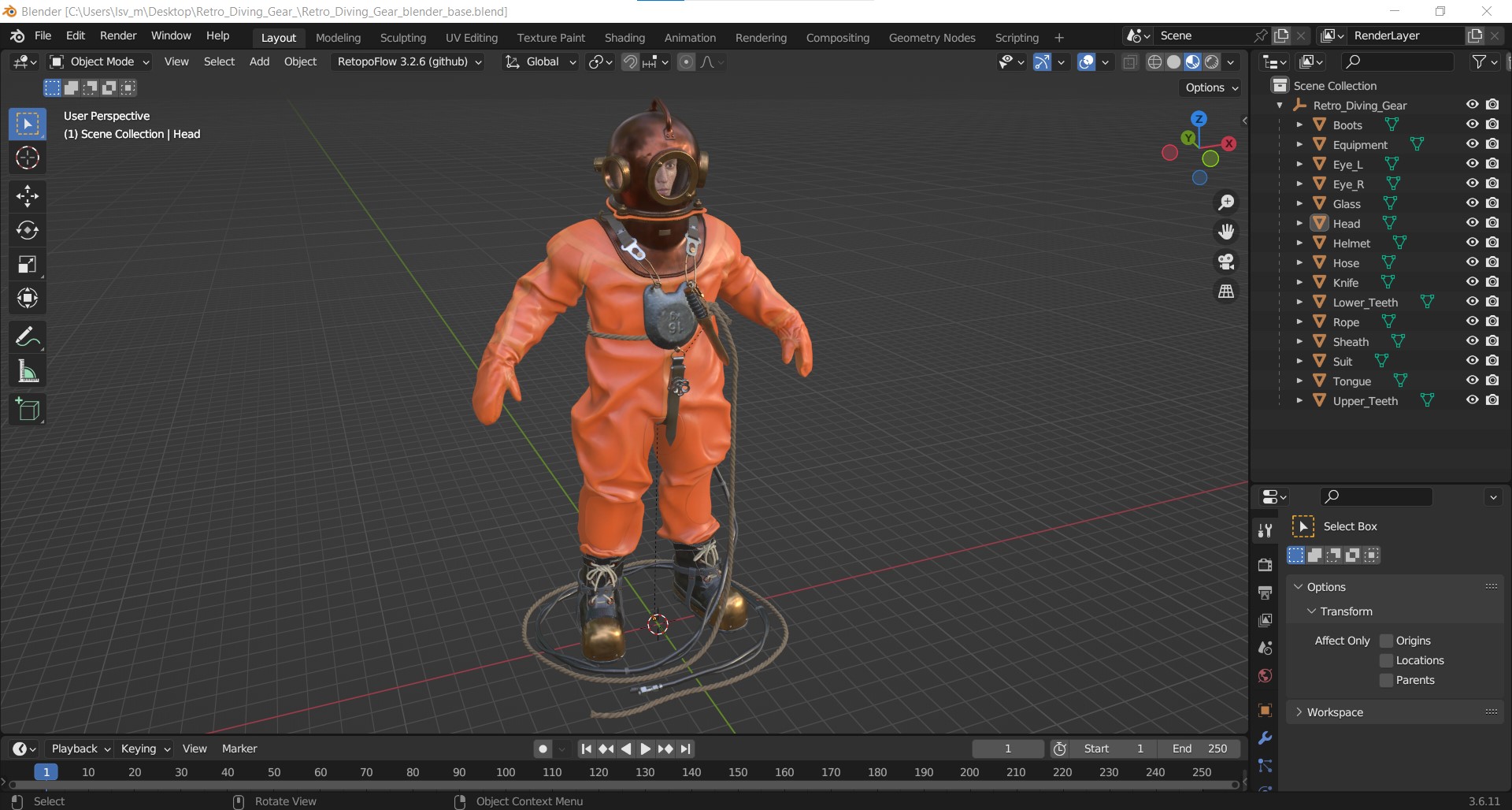Activate the Scale tool
1512x810 pixels.
pos(28,264)
